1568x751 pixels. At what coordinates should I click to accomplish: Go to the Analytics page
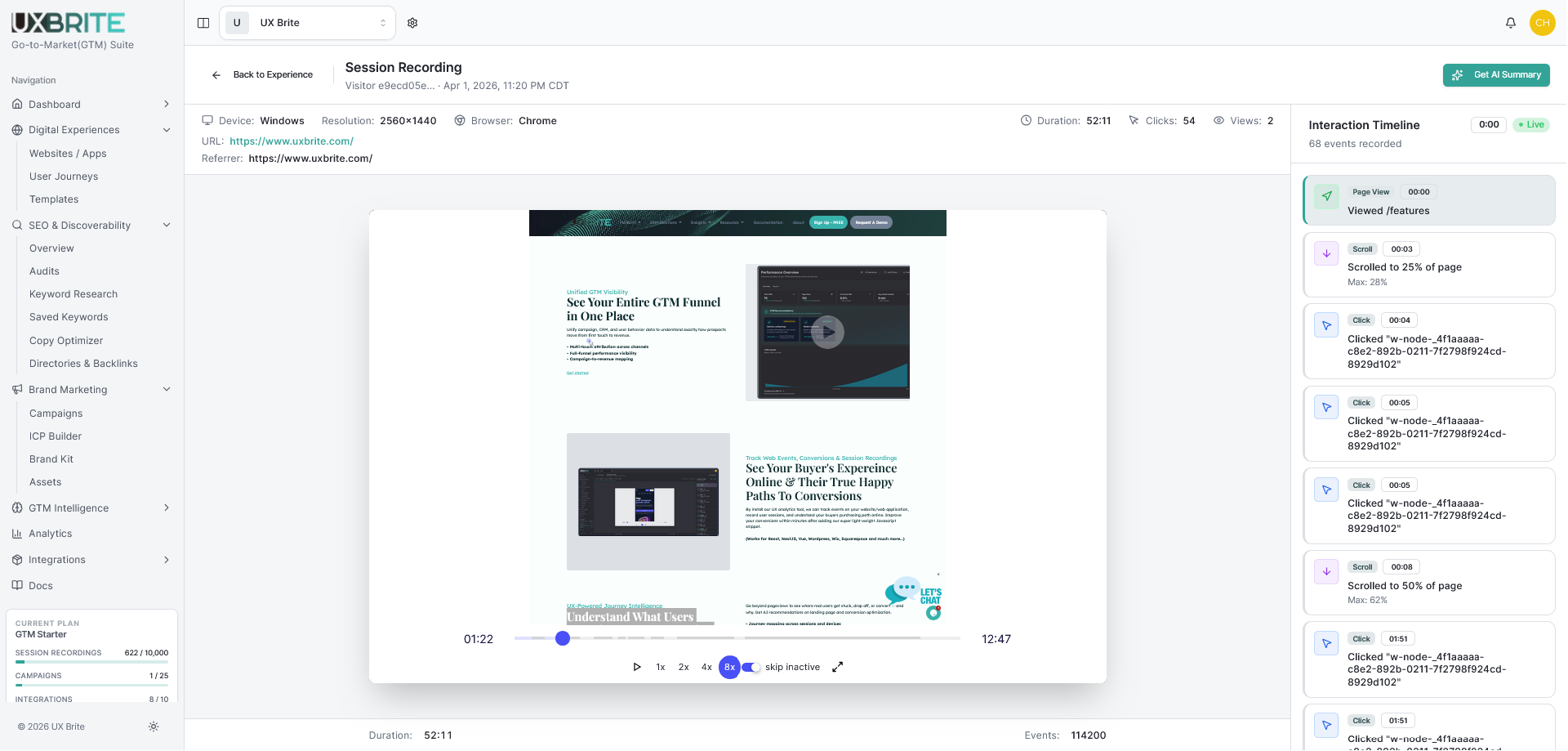point(51,534)
